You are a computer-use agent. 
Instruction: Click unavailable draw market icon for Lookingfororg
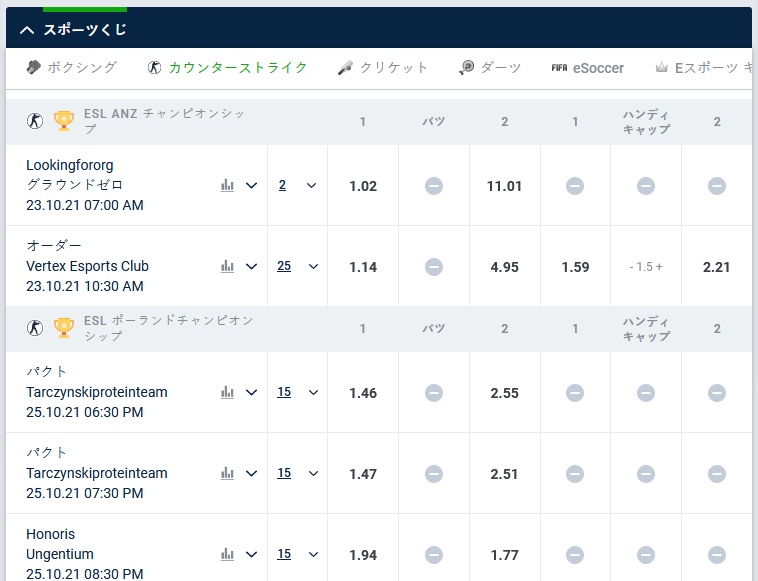click(434, 186)
